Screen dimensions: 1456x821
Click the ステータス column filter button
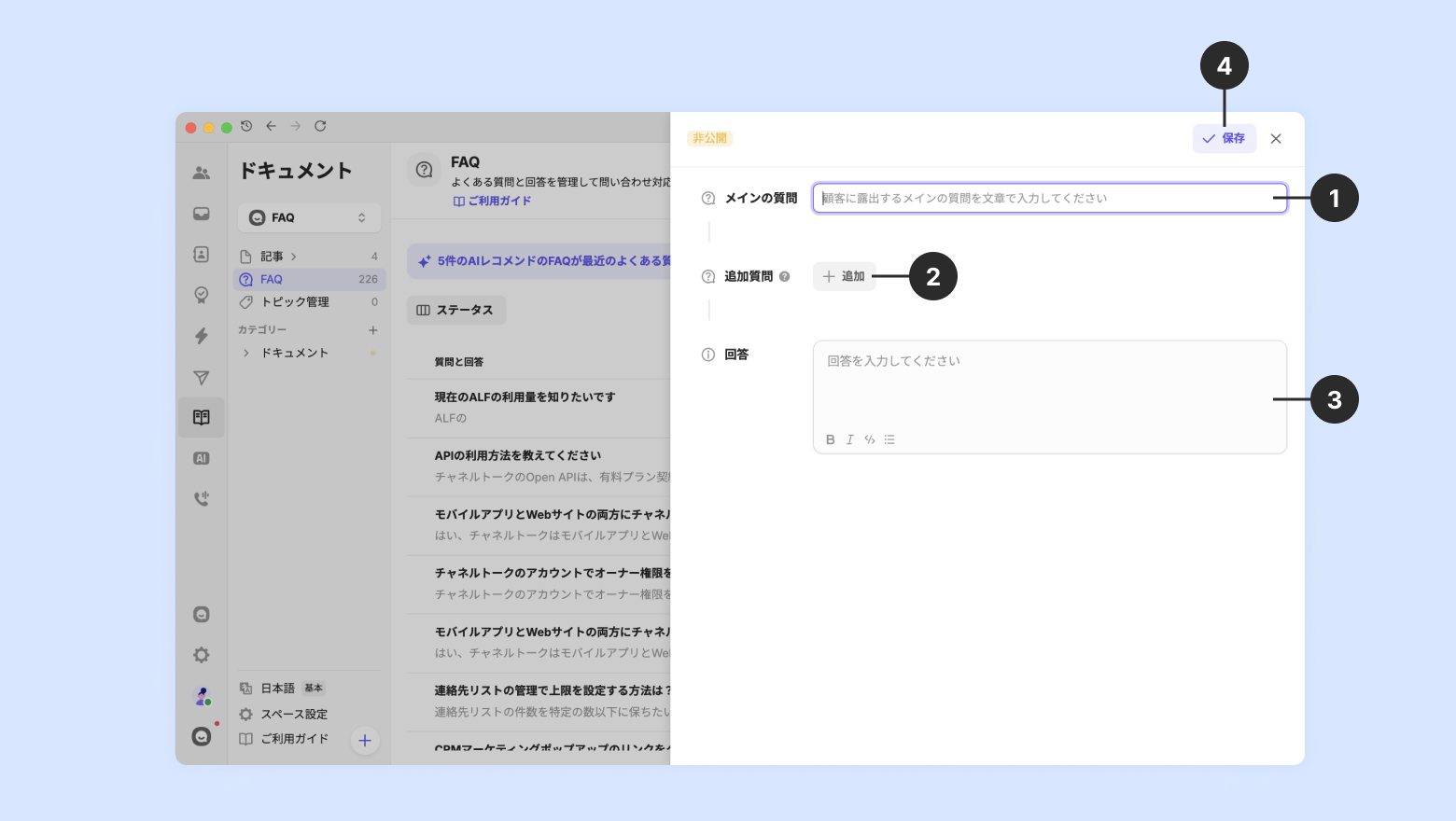pyautogui.click(x=455, y=310)
